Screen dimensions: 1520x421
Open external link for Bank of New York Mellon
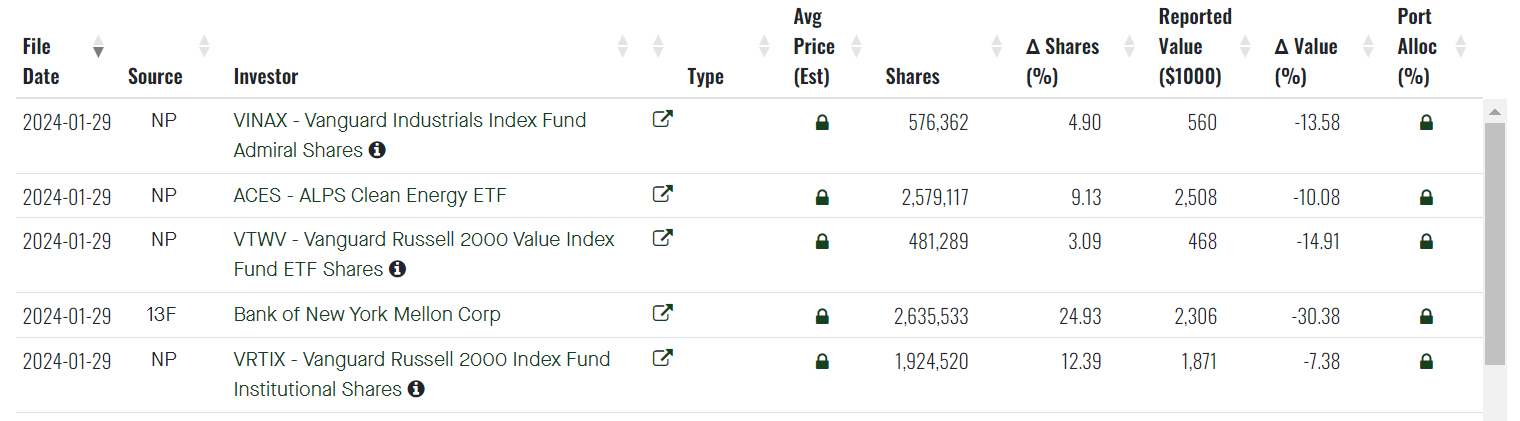point(662,313)
